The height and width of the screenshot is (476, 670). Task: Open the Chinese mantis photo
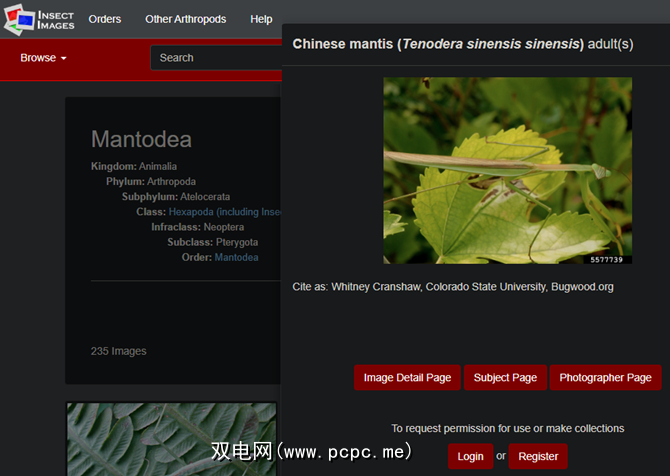point(508,170)
